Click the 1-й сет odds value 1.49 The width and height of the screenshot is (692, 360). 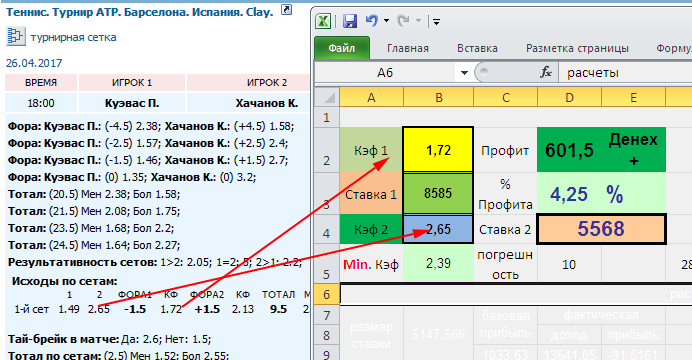(x=69, y=309)
